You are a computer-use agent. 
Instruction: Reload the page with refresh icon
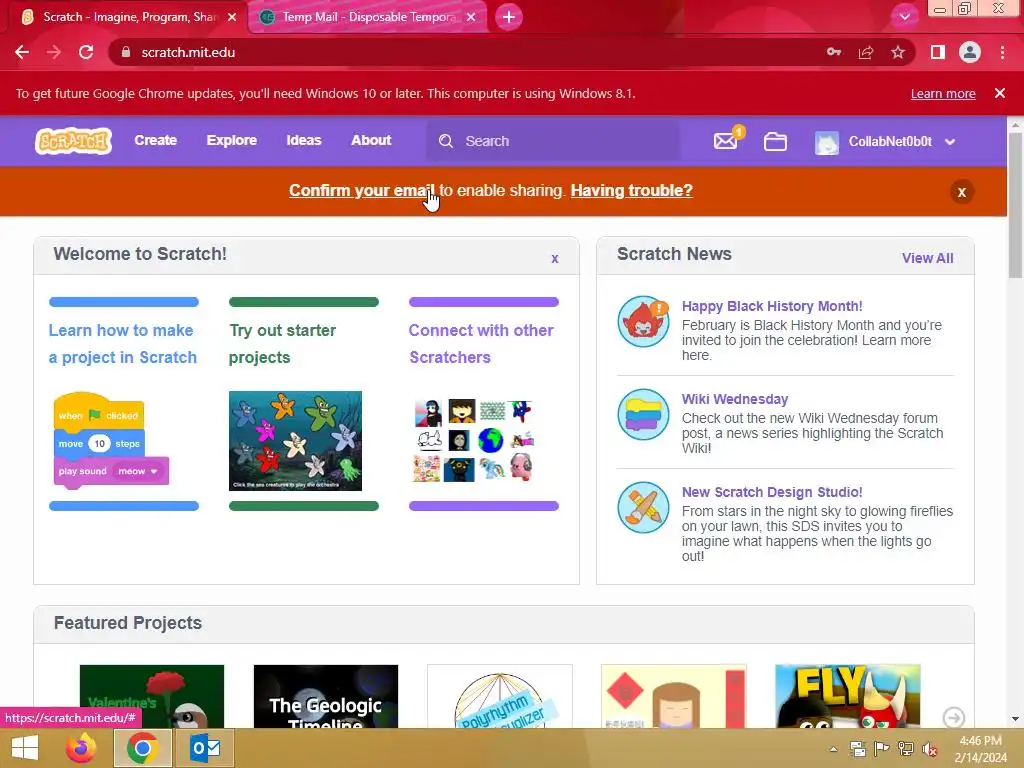point(86,52)
